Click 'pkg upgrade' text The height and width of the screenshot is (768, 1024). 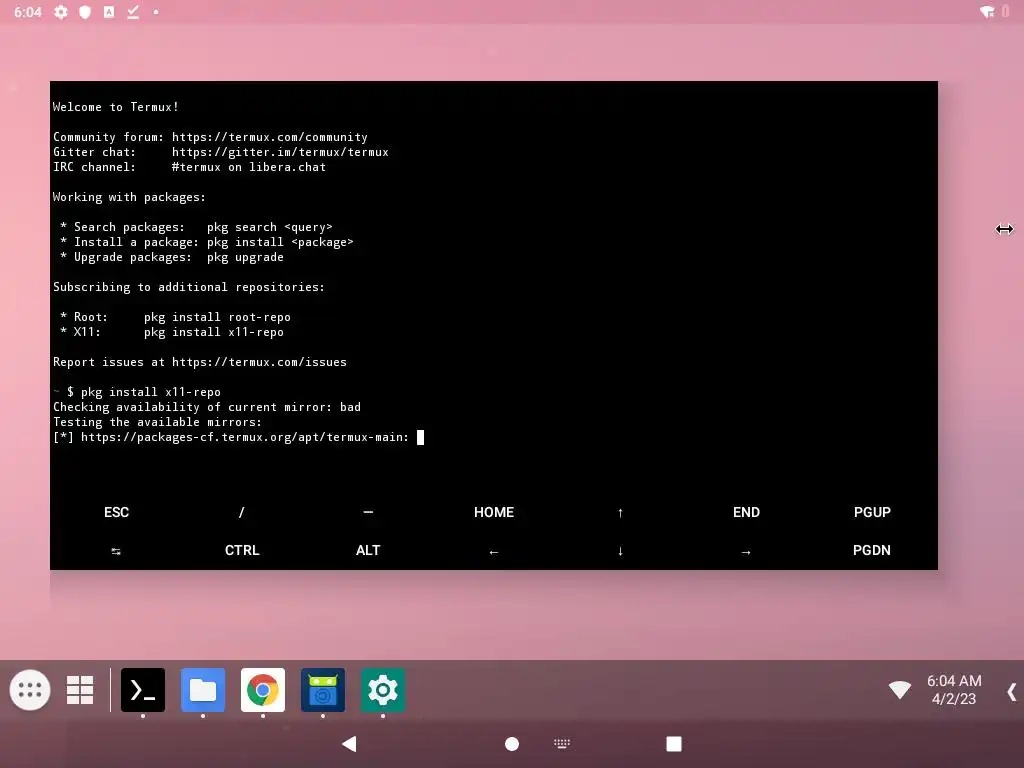coord(246,257)
